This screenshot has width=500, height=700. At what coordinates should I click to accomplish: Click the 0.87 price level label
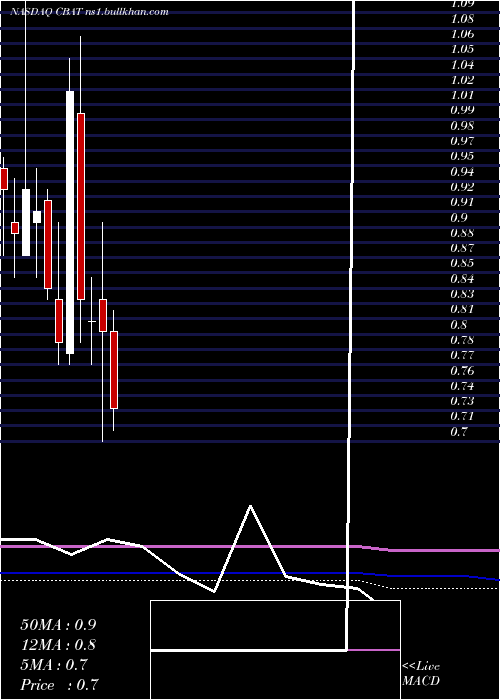pos(462,249)
